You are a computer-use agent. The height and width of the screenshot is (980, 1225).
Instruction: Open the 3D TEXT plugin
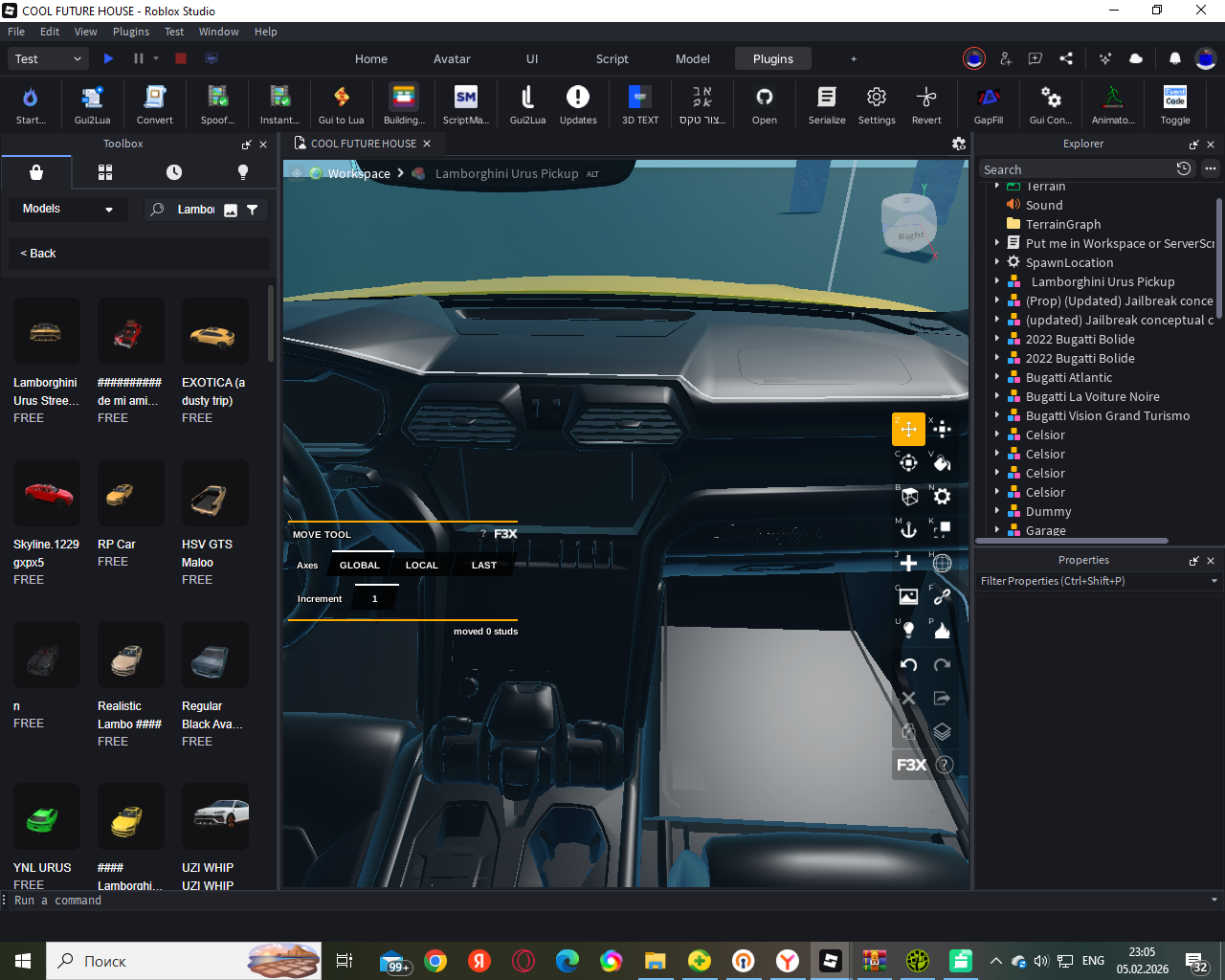(x=639, y=103)
